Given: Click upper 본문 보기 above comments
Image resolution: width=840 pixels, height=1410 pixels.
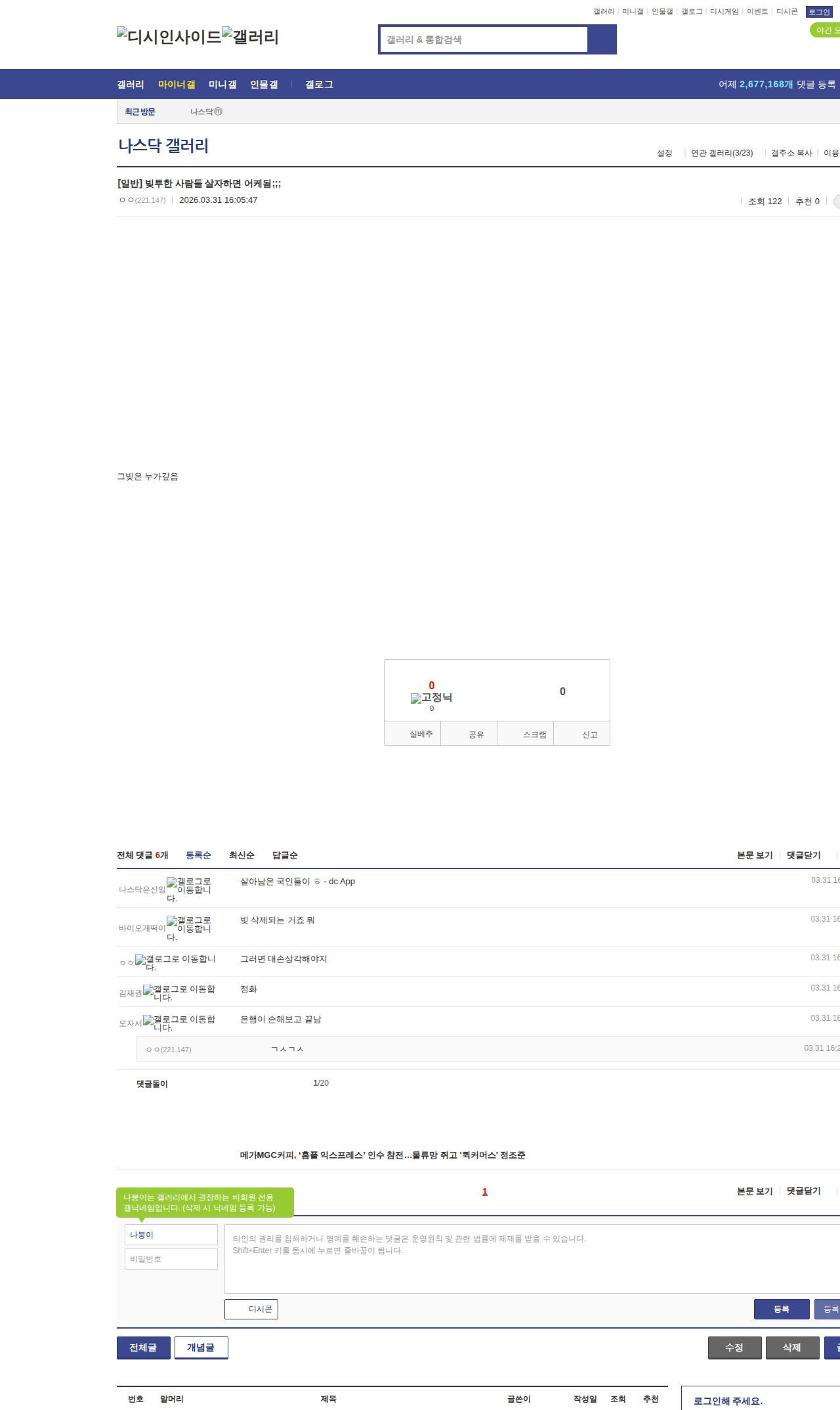Looking at the screenshot, I should pyautogui.click(x=755, y=855).
